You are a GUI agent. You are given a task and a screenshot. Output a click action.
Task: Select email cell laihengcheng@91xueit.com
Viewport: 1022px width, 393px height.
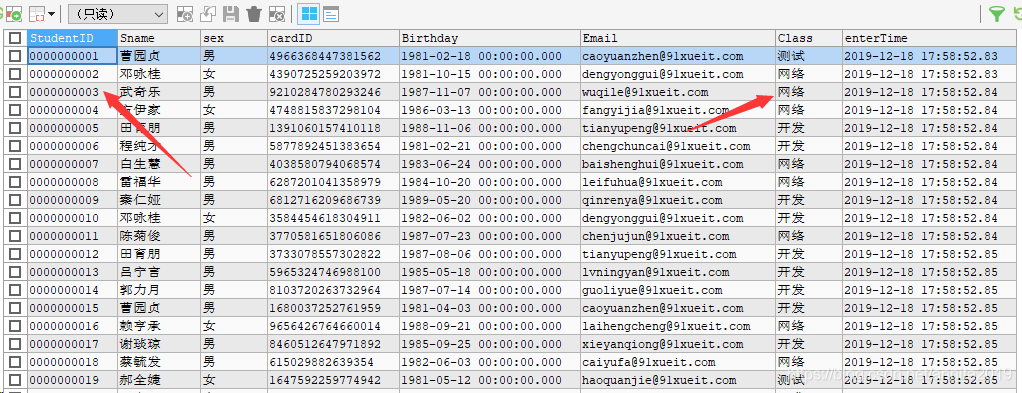pos(678,326)
